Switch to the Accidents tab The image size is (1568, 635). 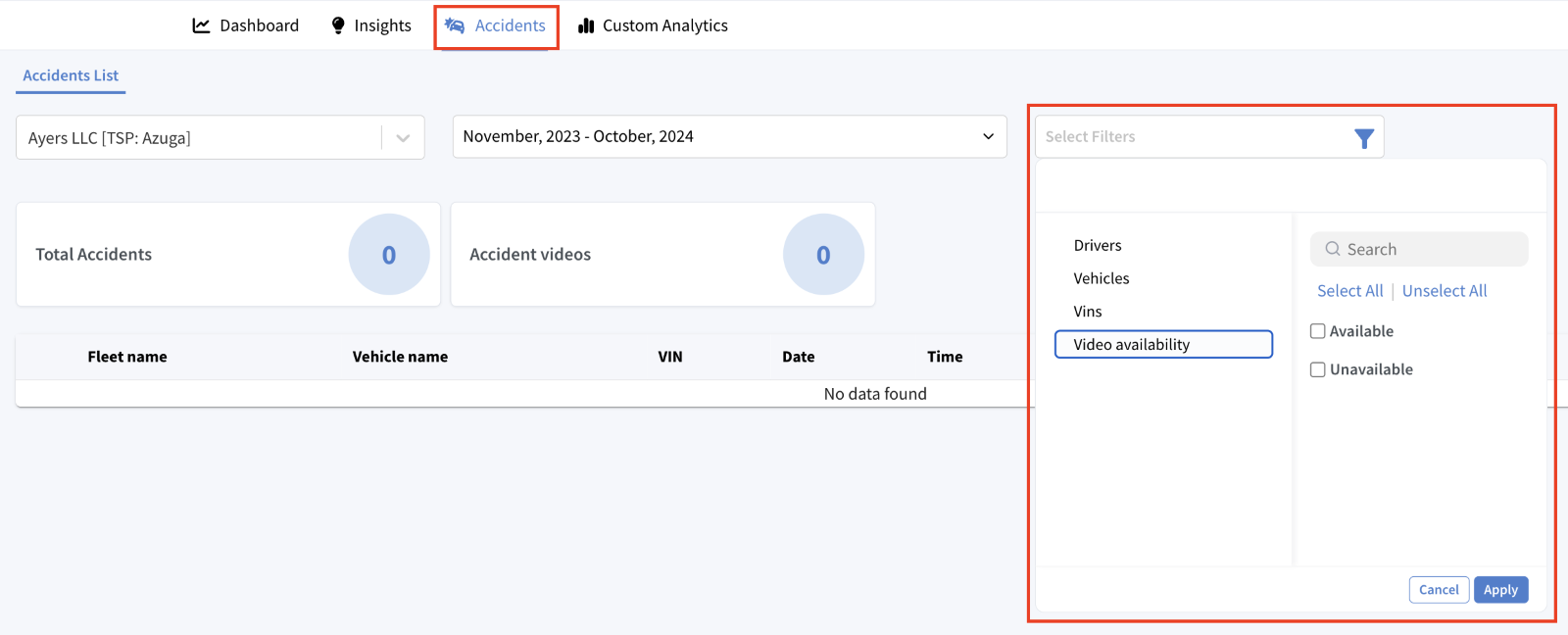click(496, 25)
